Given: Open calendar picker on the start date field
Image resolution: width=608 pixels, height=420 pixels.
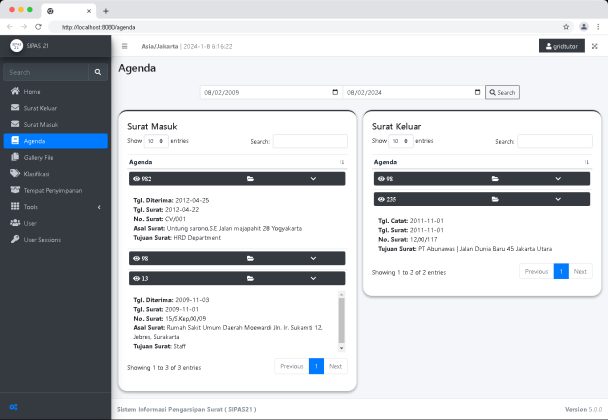Looking at the screenshot, I should tap(334, 93).
